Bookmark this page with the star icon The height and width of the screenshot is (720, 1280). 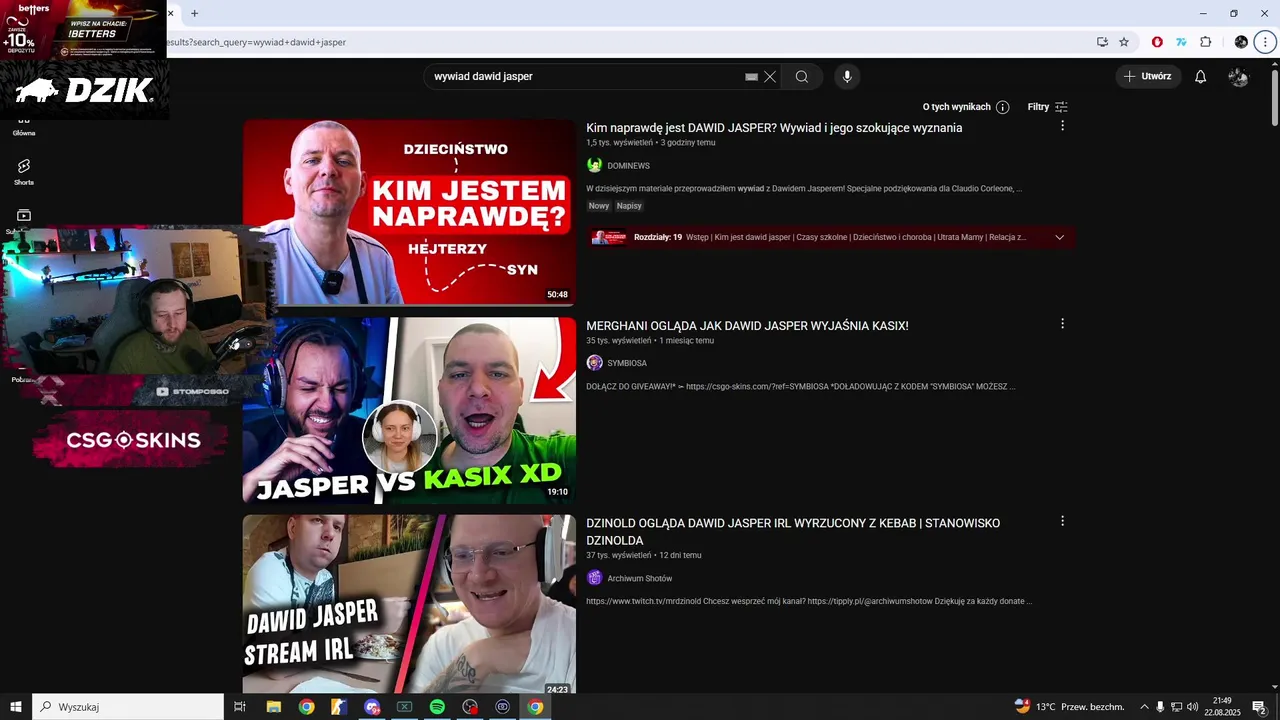[x=1124, y=42]
